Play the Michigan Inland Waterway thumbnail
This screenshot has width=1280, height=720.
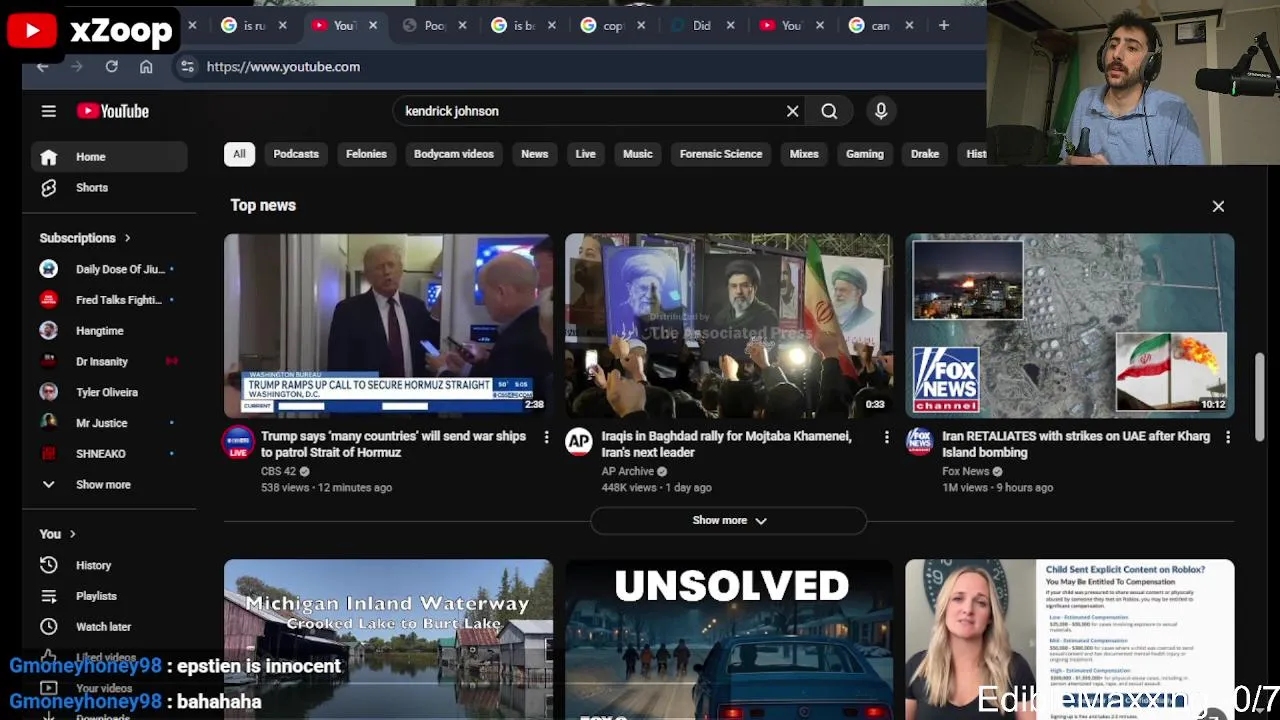(x=388, y=639)
